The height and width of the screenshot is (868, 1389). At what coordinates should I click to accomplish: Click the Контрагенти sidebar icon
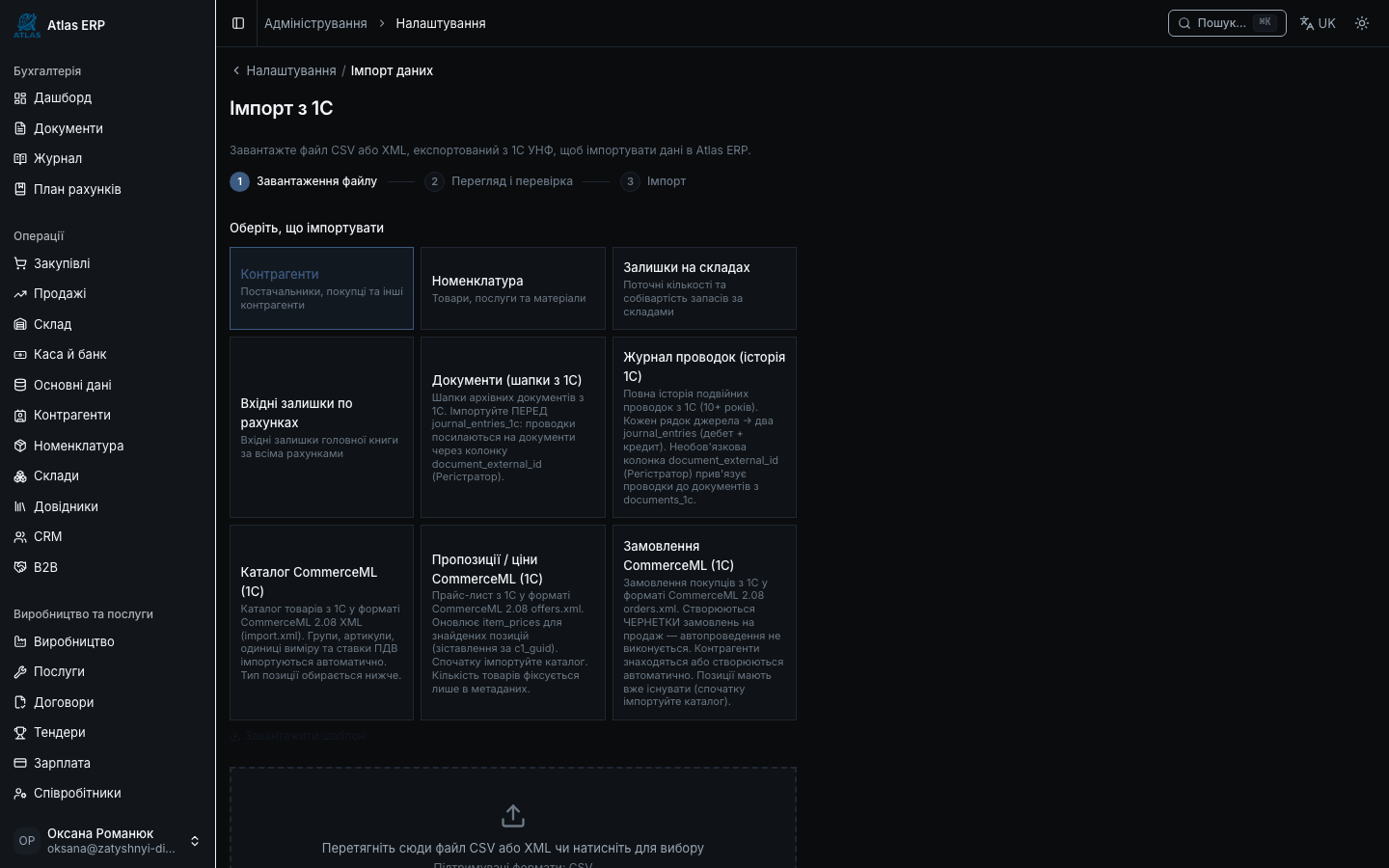click(x=20, y=415)
